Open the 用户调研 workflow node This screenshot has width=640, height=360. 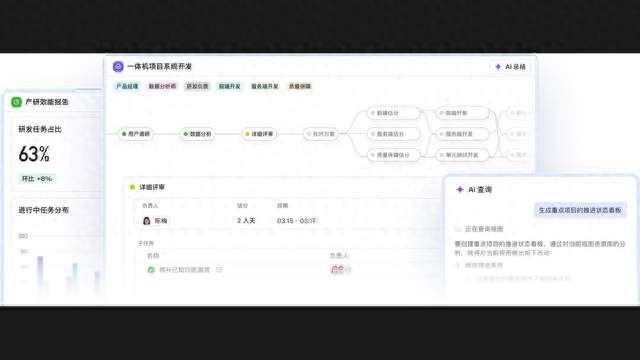coord(136,134)
